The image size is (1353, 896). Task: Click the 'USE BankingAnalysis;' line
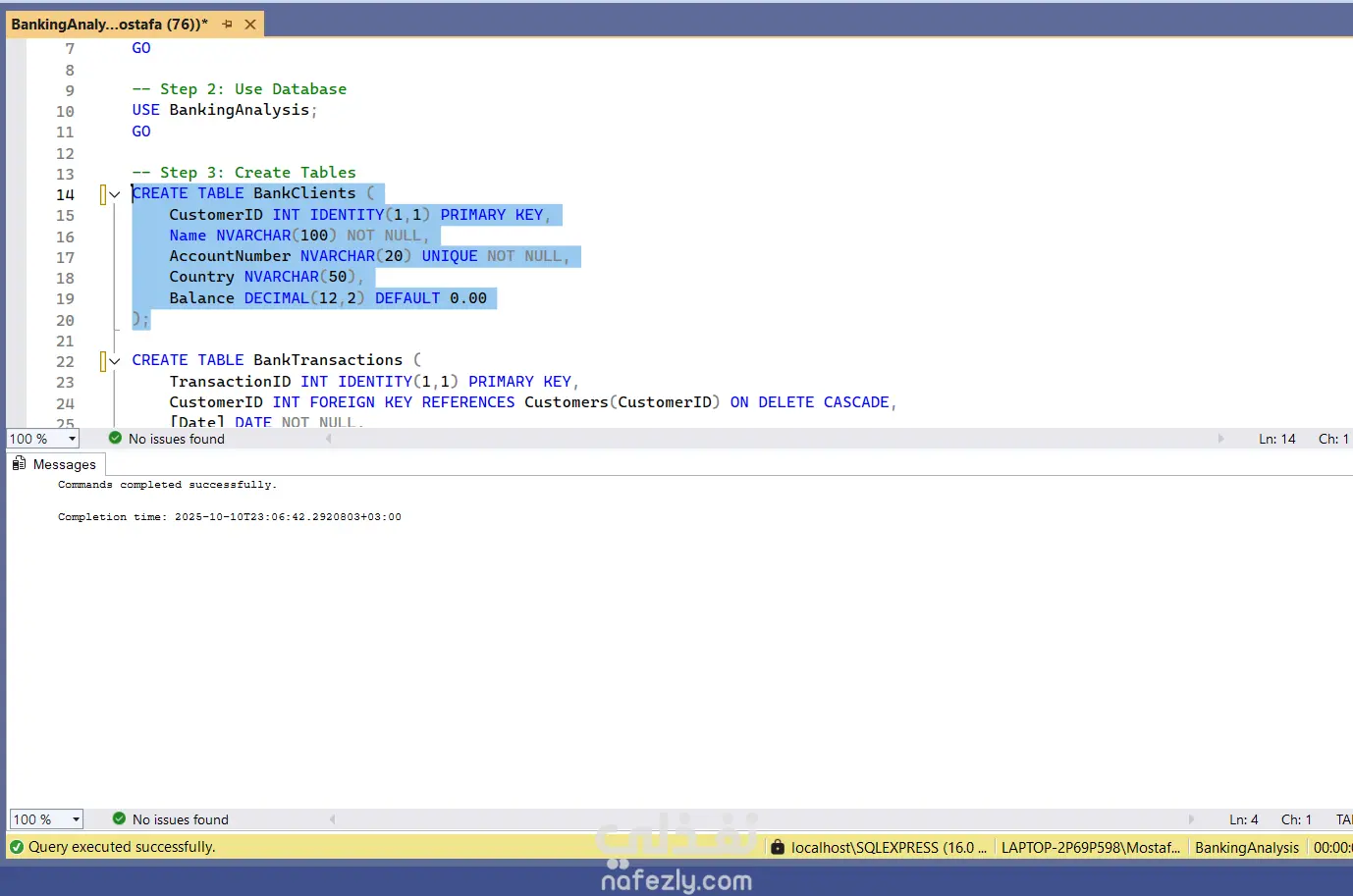tap(225, 110)
